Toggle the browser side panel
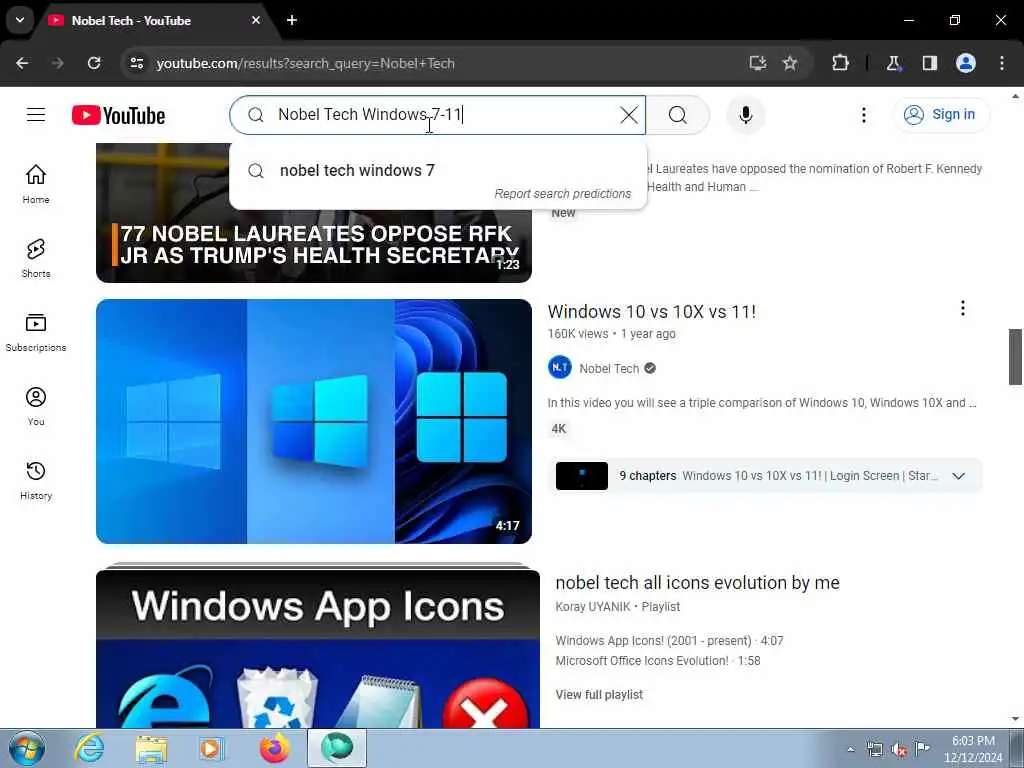 (x=929, y=63)
